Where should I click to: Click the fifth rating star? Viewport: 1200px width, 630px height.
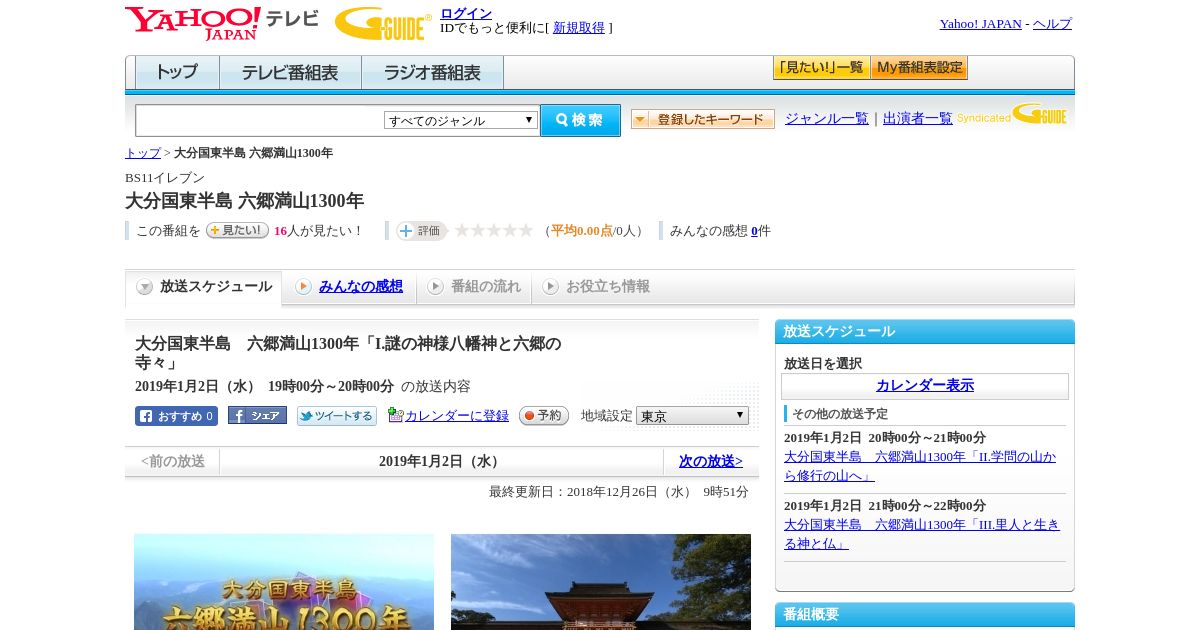pos(526,230)
